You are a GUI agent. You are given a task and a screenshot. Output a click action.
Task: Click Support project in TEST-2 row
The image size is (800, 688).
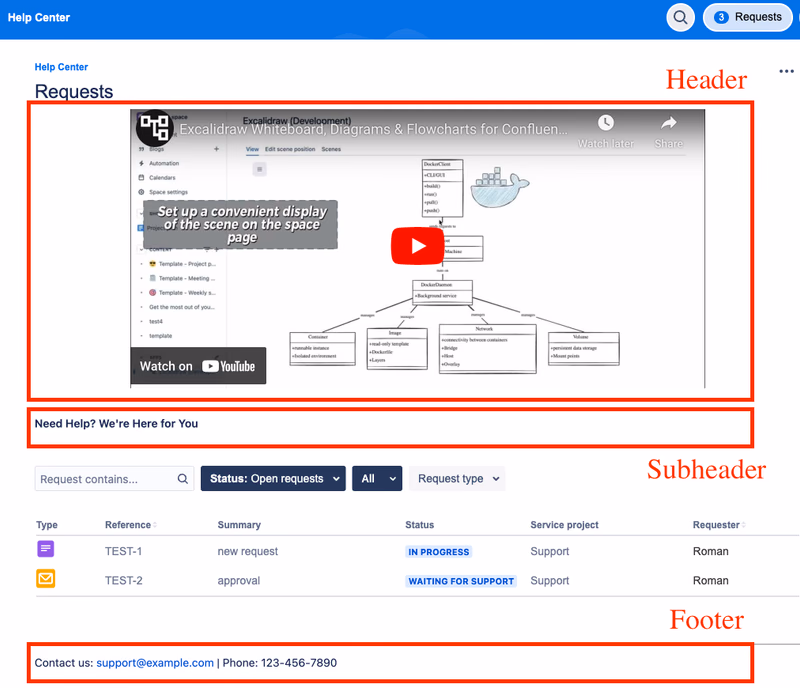(549, 580)
